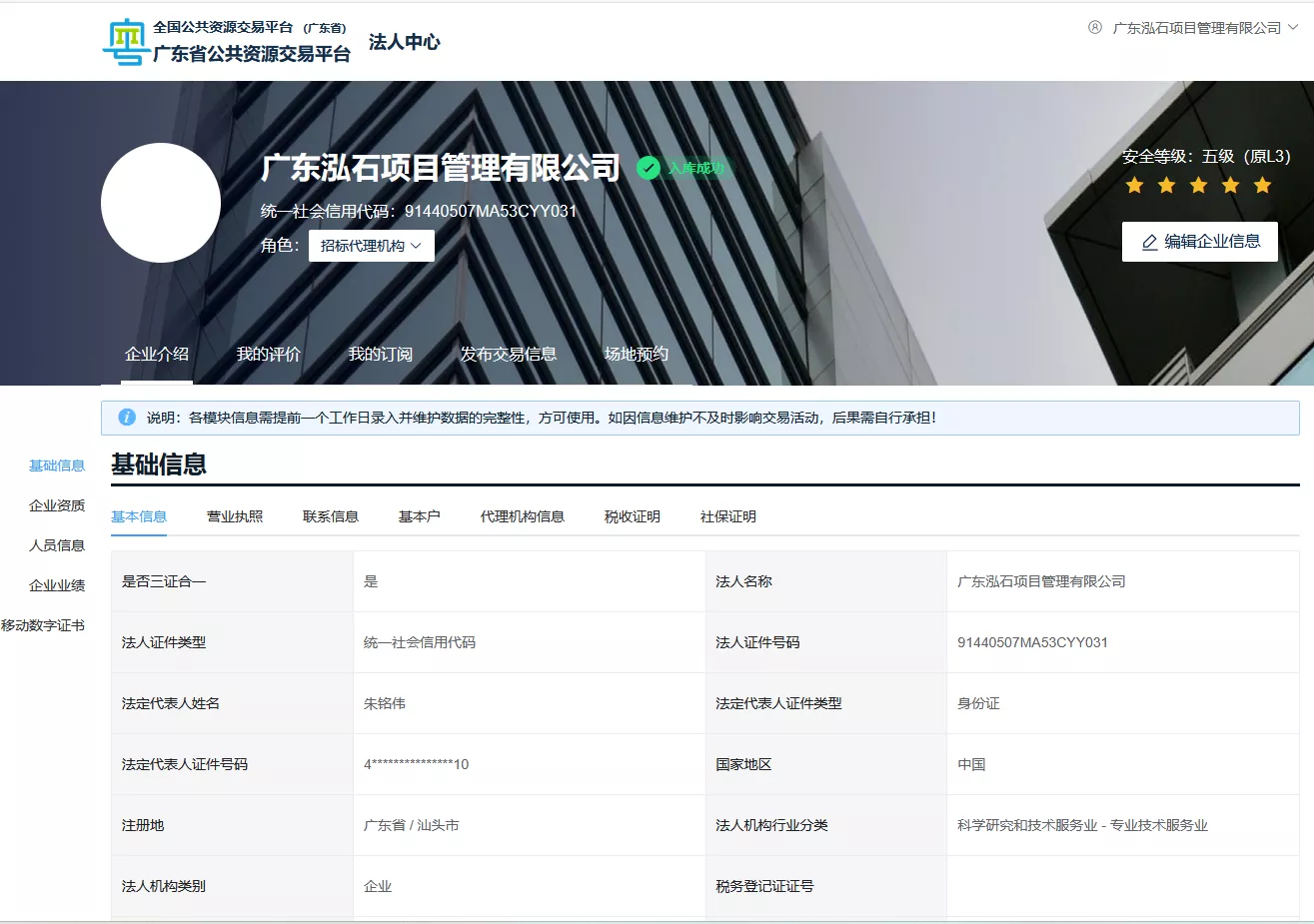Select 企业业绩 in the left sidebar
The width and height of the screenshot is (1314, 924).
(x=57, y=585)
